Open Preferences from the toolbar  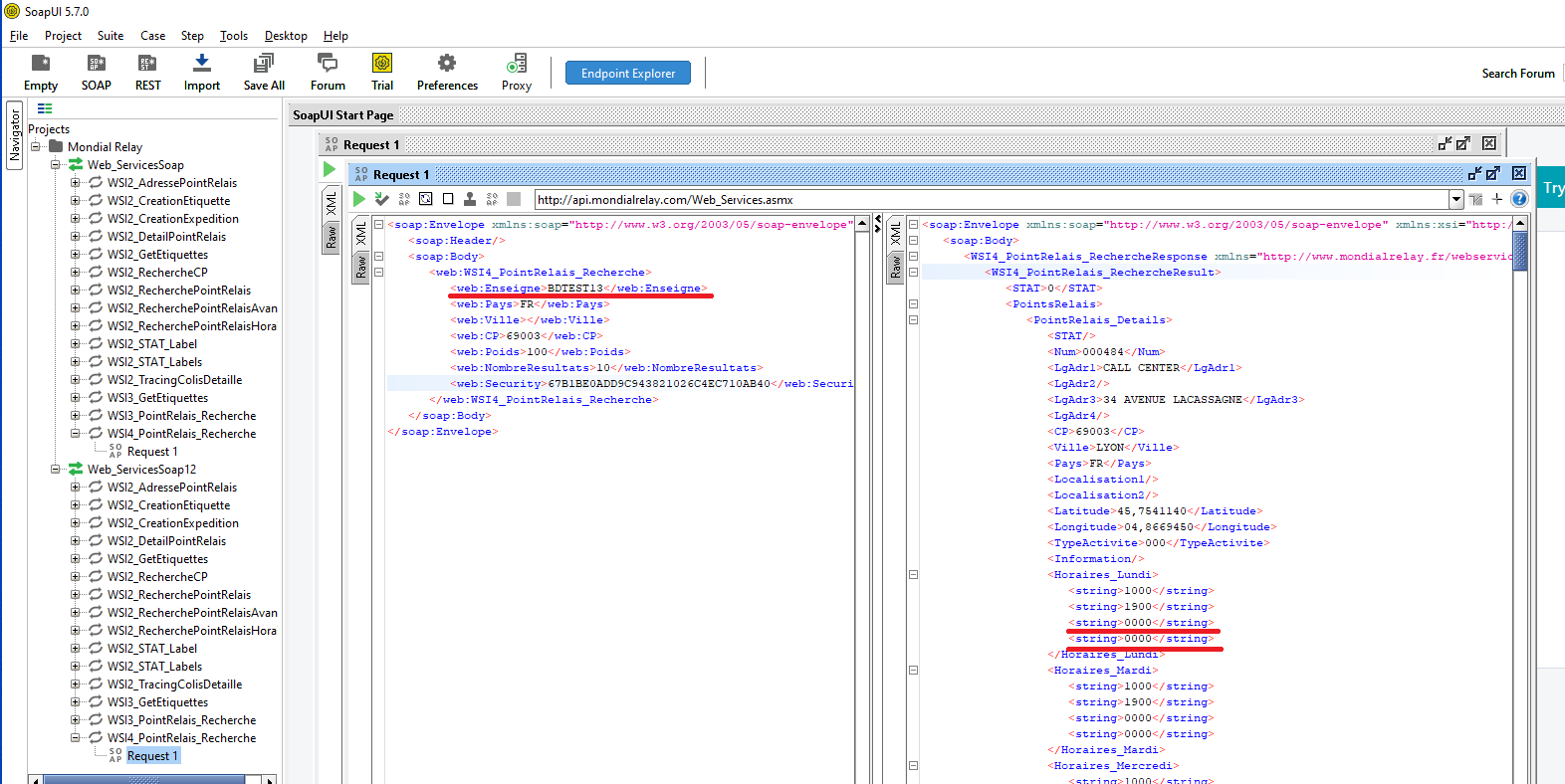pyautogui.click(x=447, y=73)
